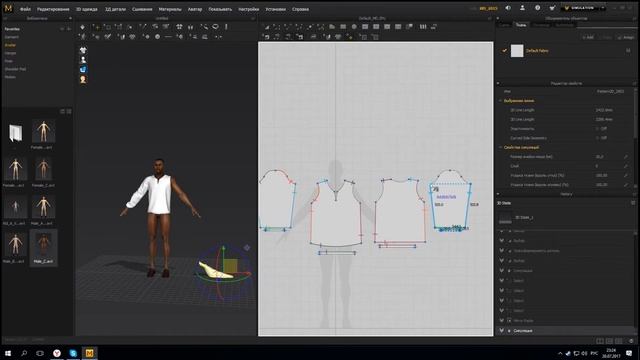Toggle avatar display icon in 3D view
Viewport: 640px width, 360px height.
click(83, 60)
